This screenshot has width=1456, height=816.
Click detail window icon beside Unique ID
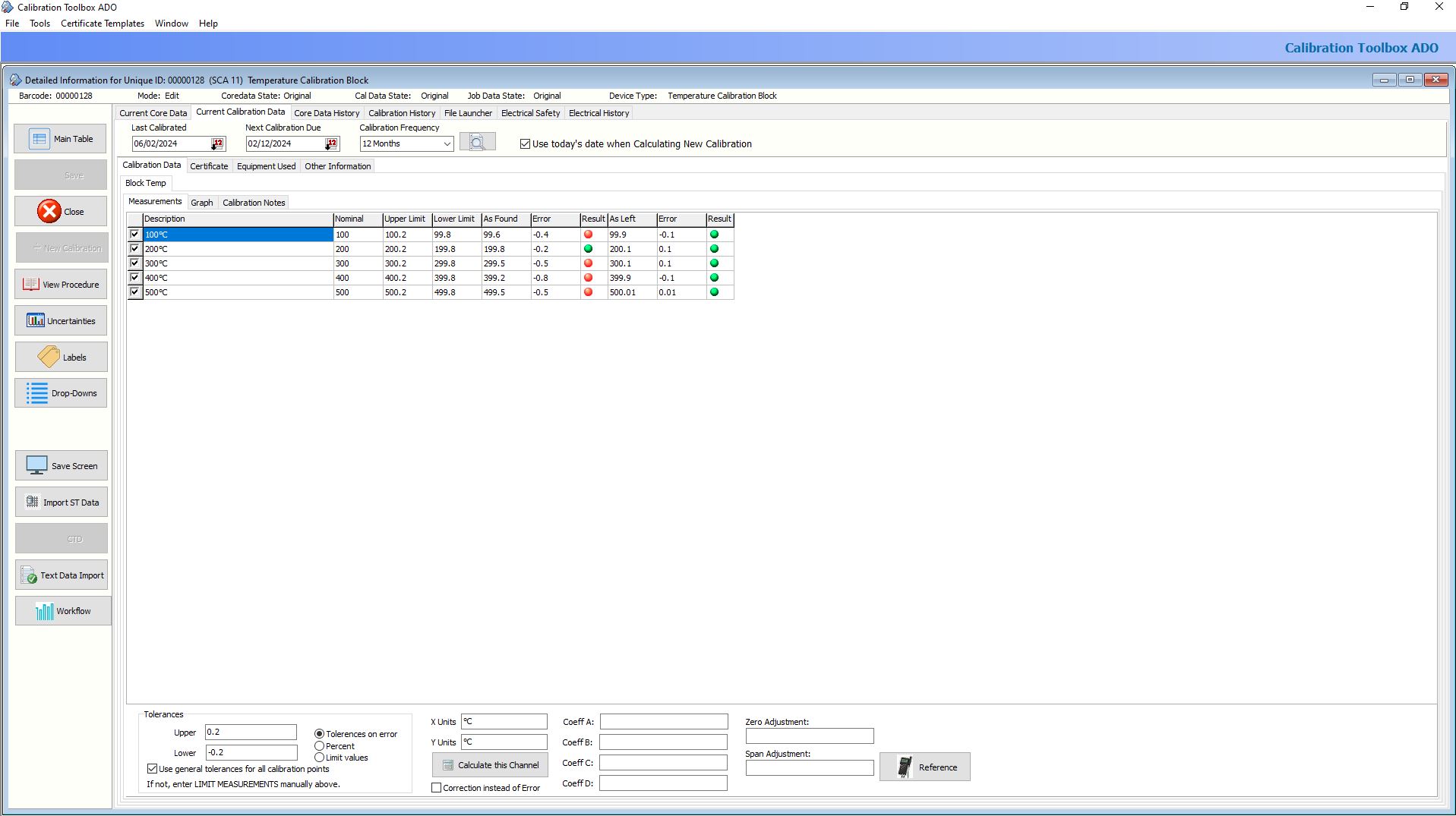(x=15, y=80)
